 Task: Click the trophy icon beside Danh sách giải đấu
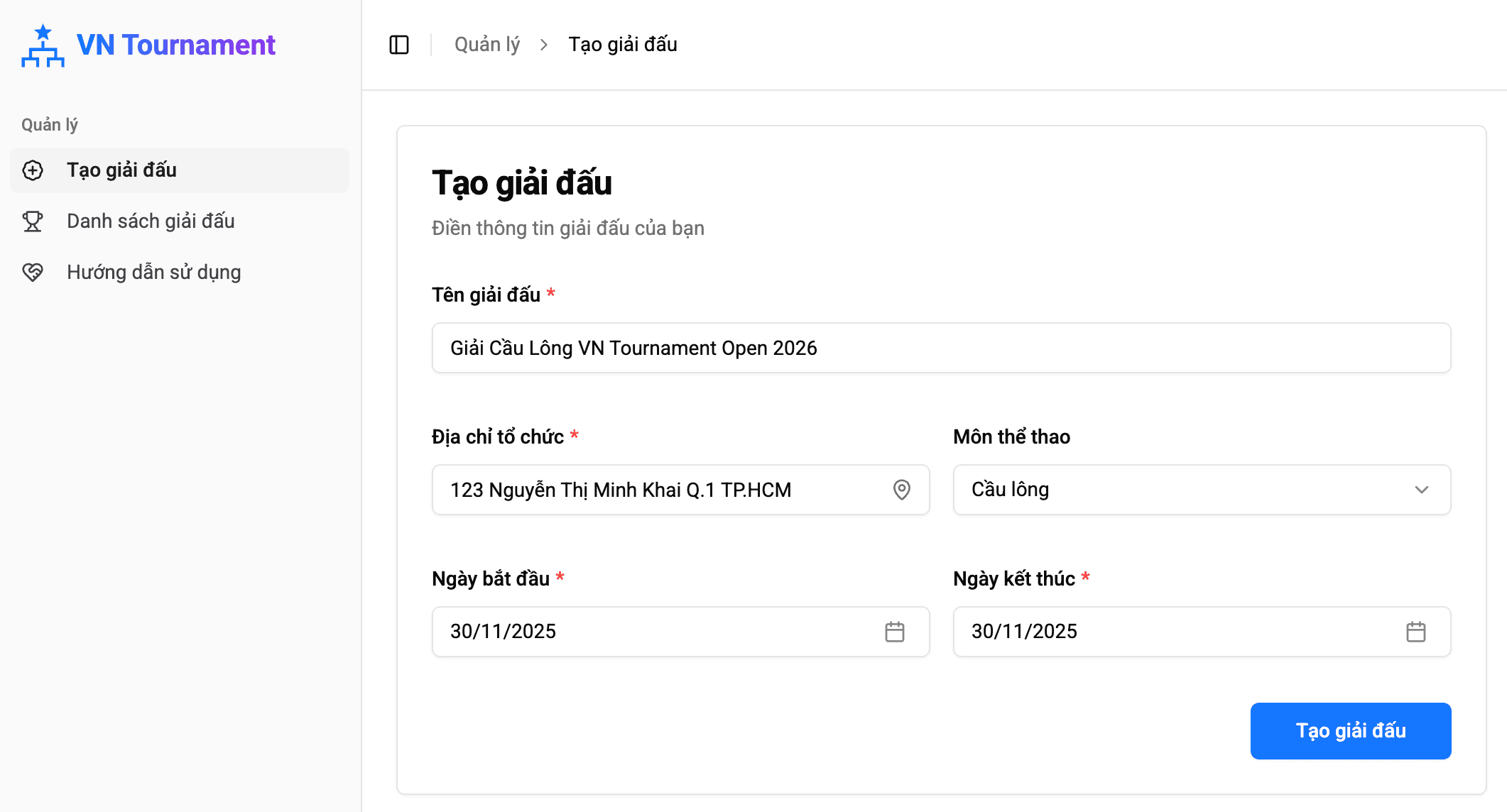click(x=33, y=221)
